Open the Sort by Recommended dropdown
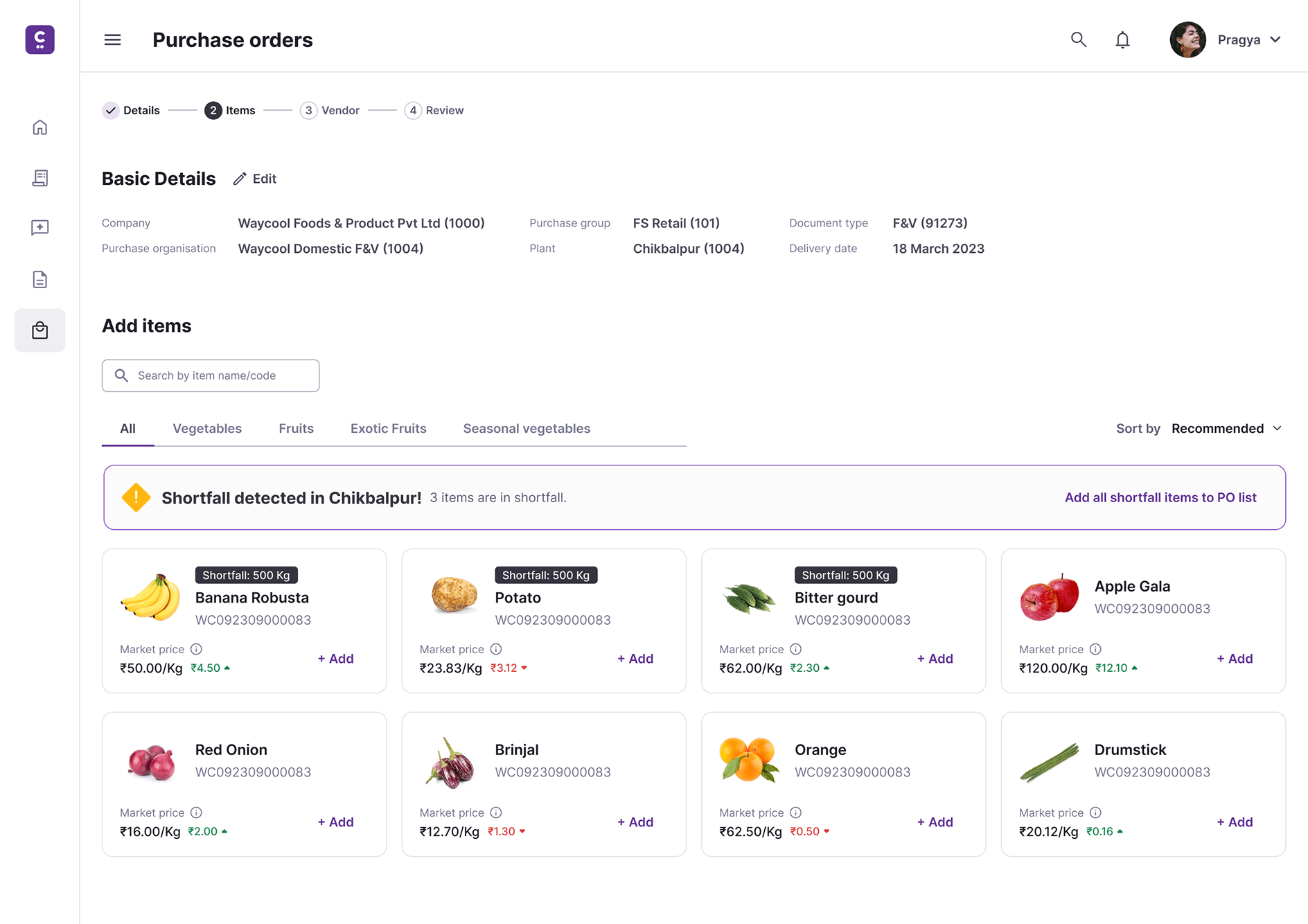The height and width of the screenshot is (924, 1308). coord(1226,429)
